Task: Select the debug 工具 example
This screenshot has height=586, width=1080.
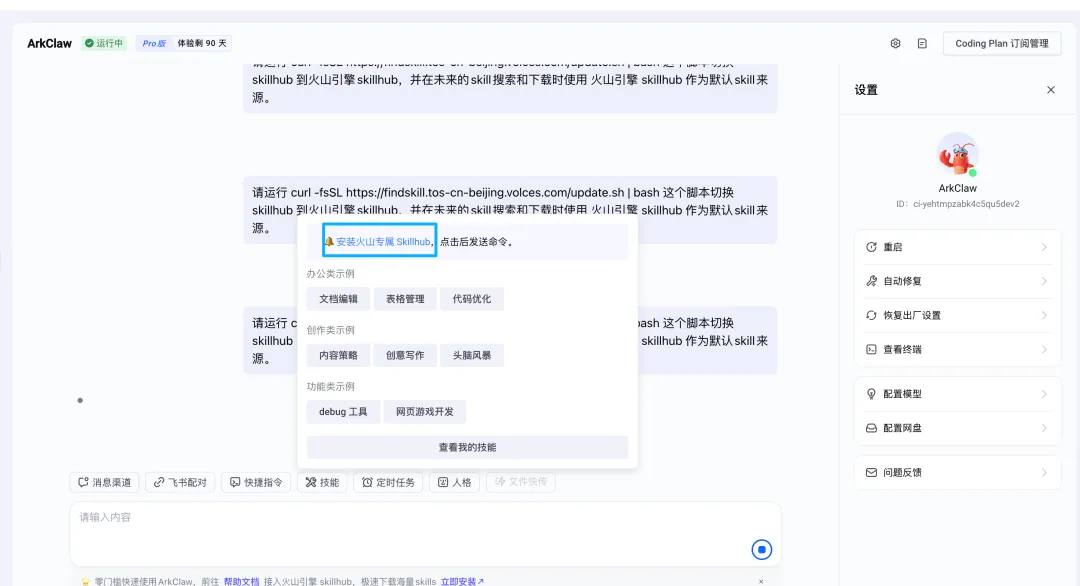Action: pos(343,412)
